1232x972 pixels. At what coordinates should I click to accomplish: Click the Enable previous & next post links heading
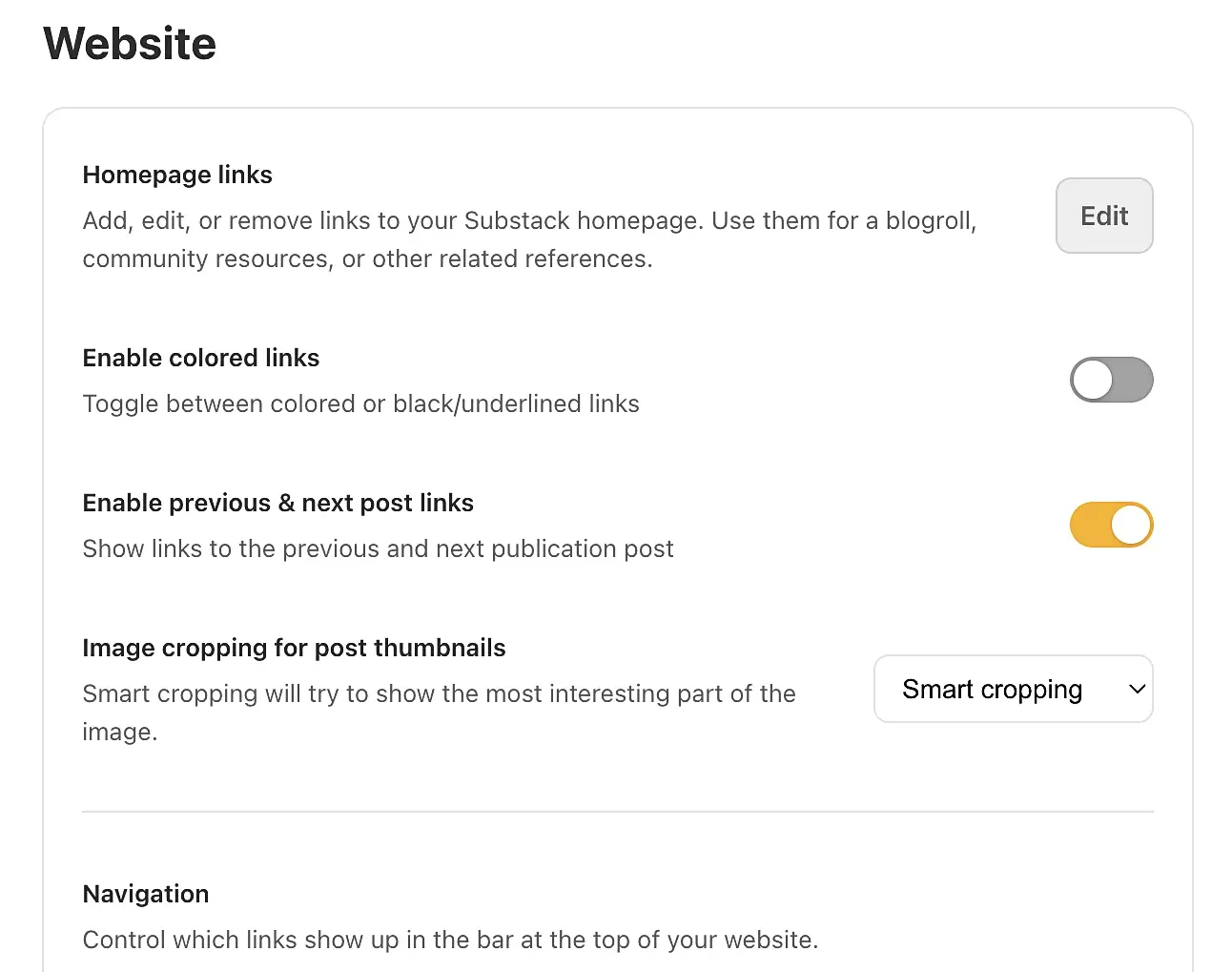pyautogui.click(x=277, y=503)
